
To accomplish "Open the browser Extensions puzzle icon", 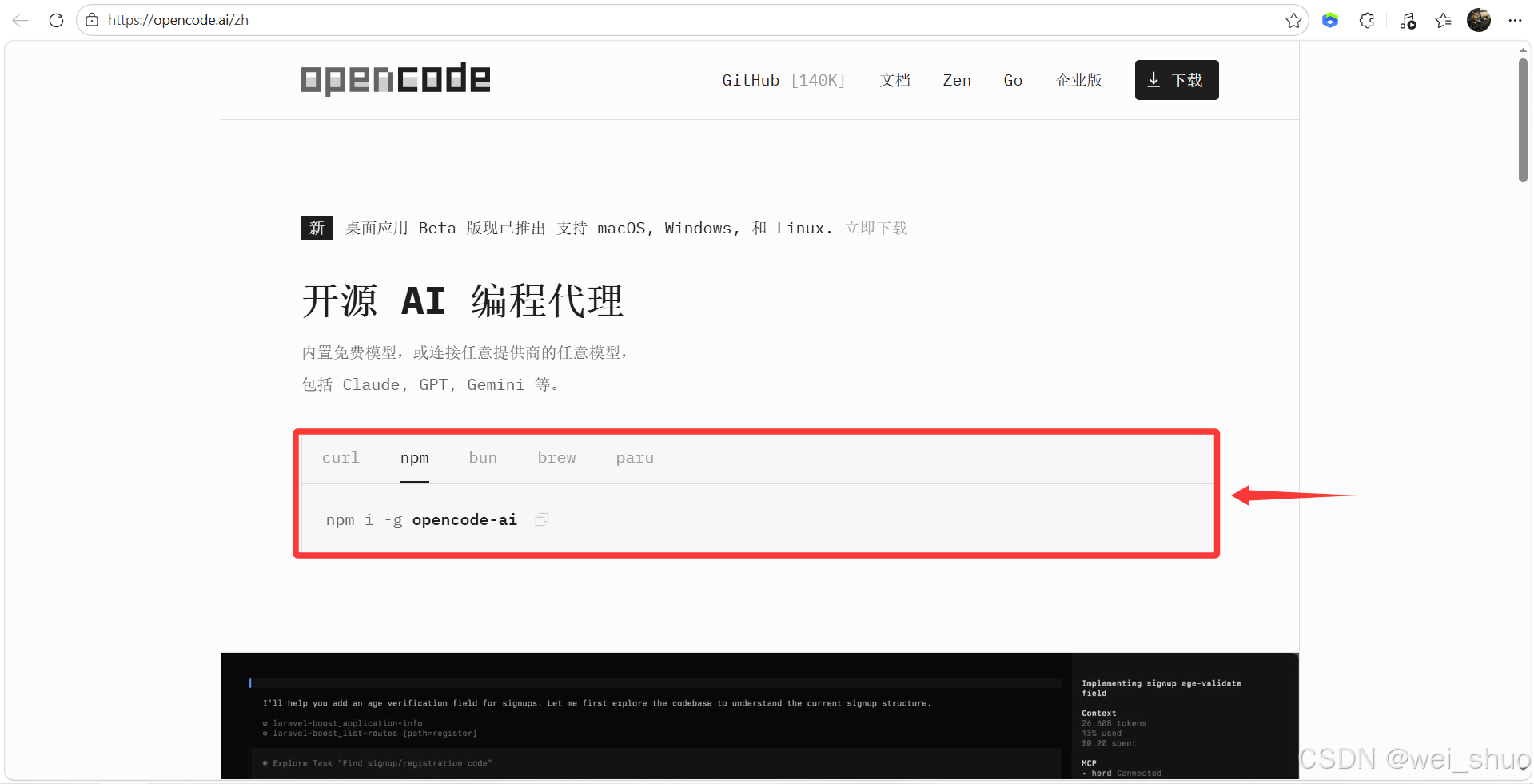I will pos(1367,21).
